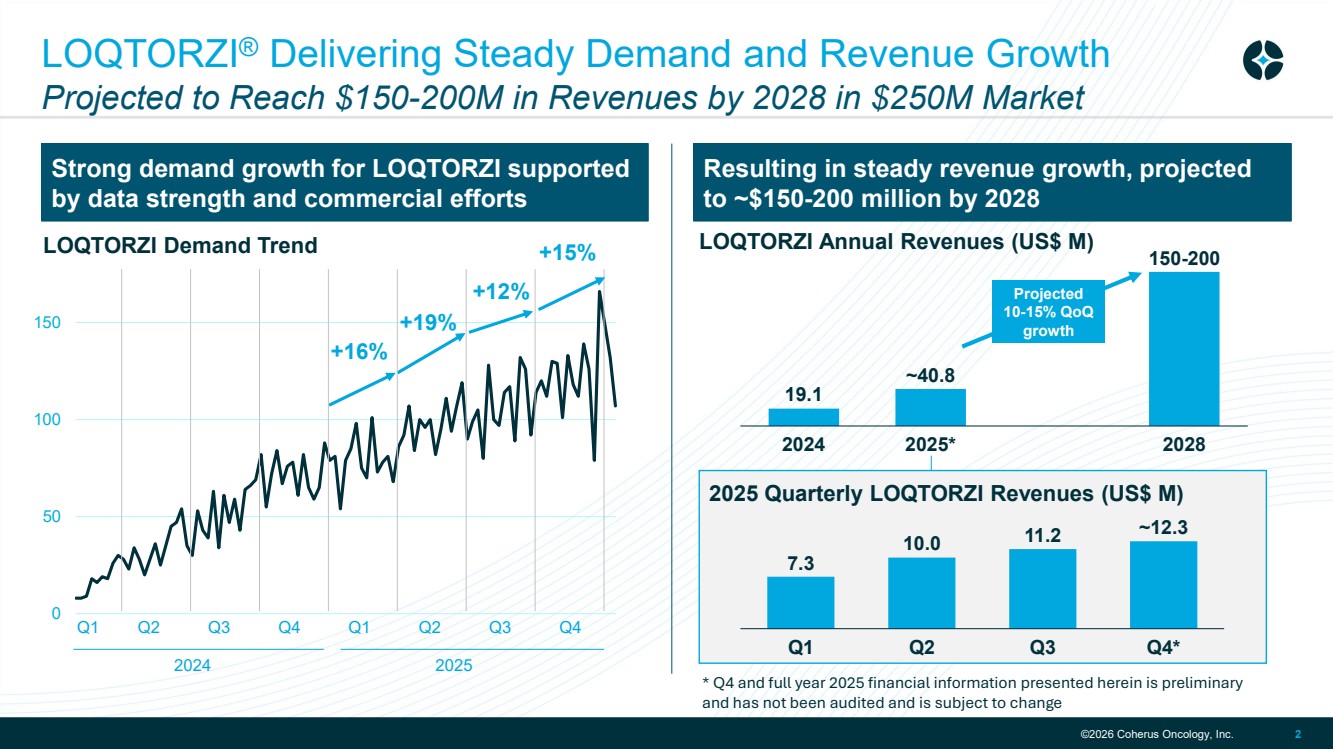Image resolution: width=1333 pixels, height=749 pixels.
Task: Click the +15% growth label
Action: click(x=567, y=252)
